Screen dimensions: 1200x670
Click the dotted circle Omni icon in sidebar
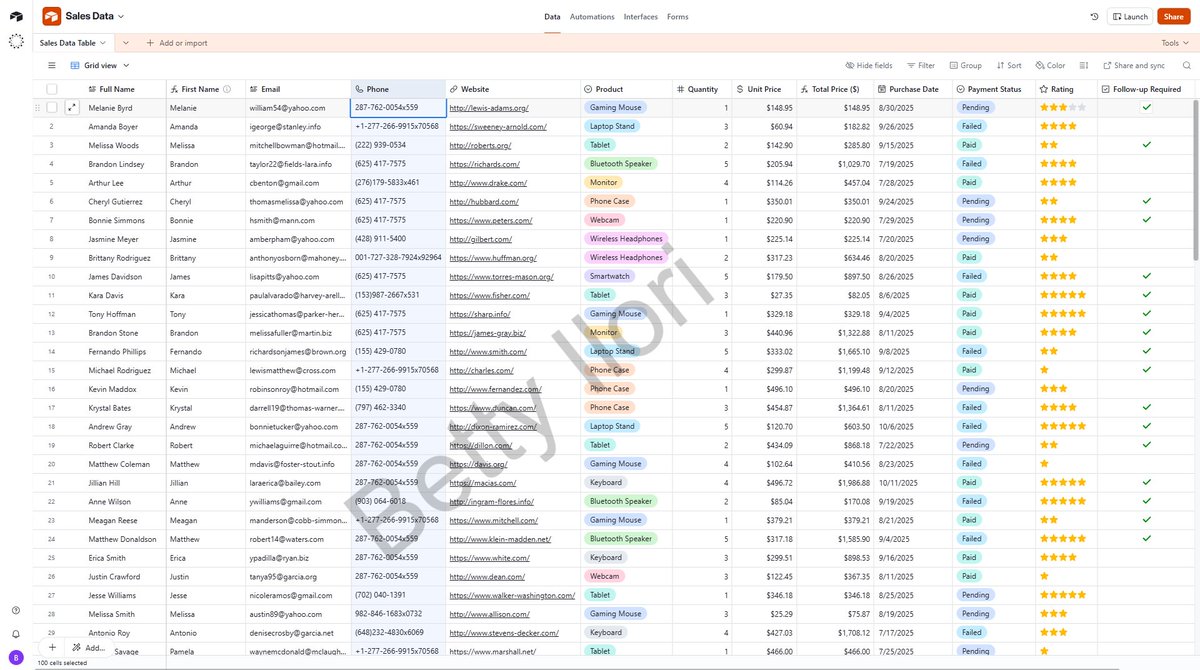pyautogui.click(x=16, y=42)
